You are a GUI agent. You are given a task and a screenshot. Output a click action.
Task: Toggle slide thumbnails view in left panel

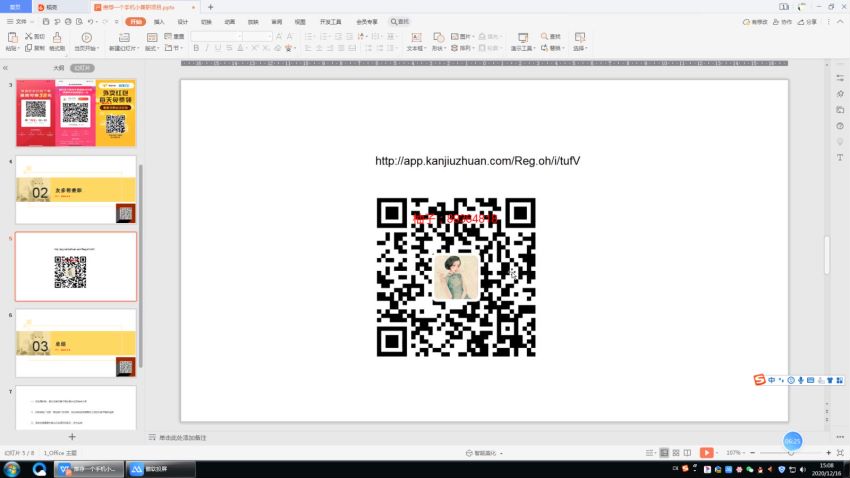(x=82, y=68)
